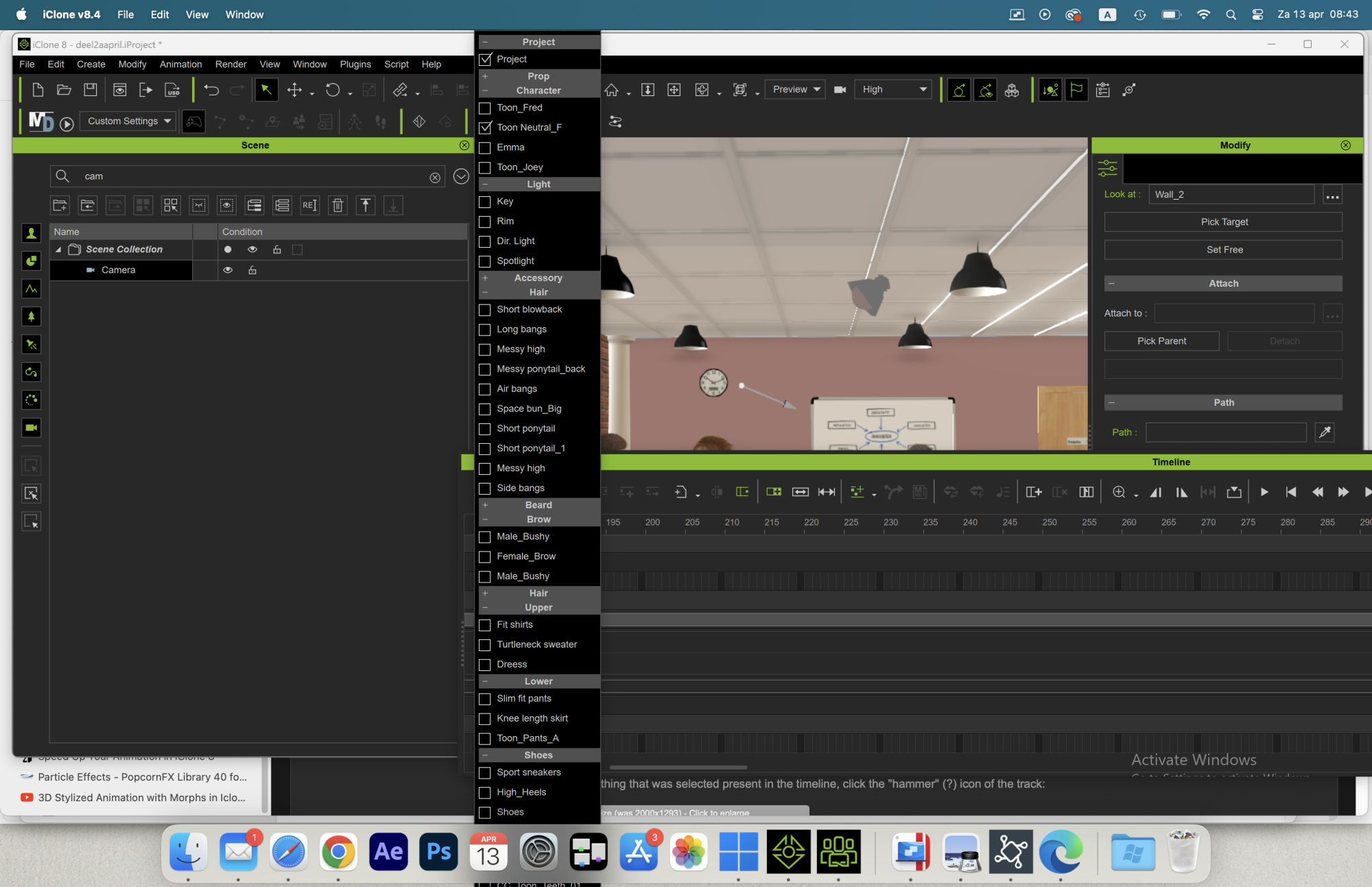Clear the scene search field
This screenshot has width=1372, height=887.
(x=435, y=178)
